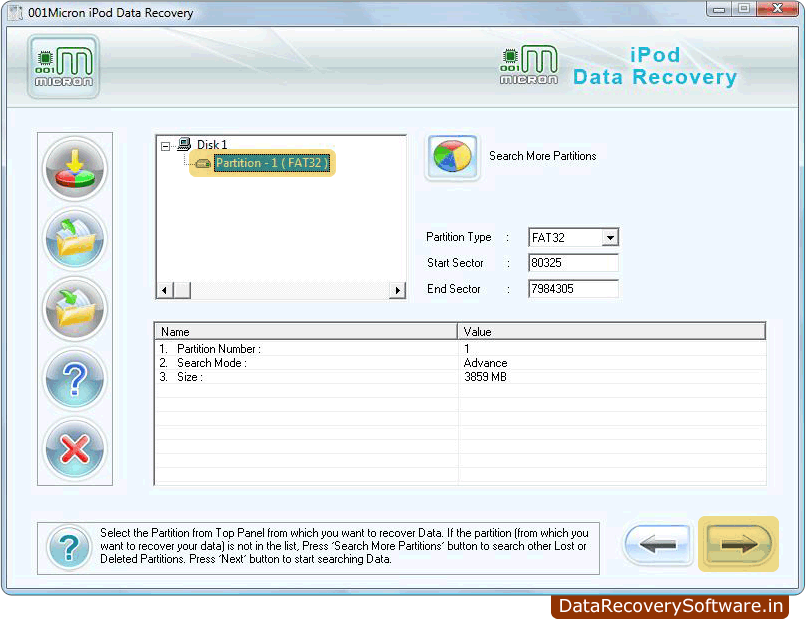Collapse the Disk 1 tree node

coord(165,146)
